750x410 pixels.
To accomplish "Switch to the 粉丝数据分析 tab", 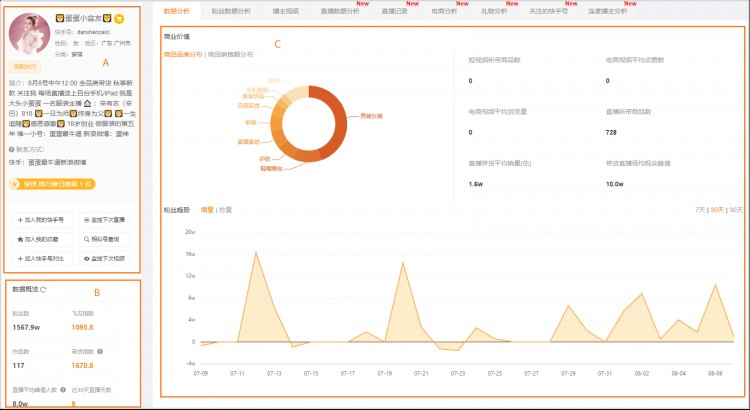I will click(231, 10).
